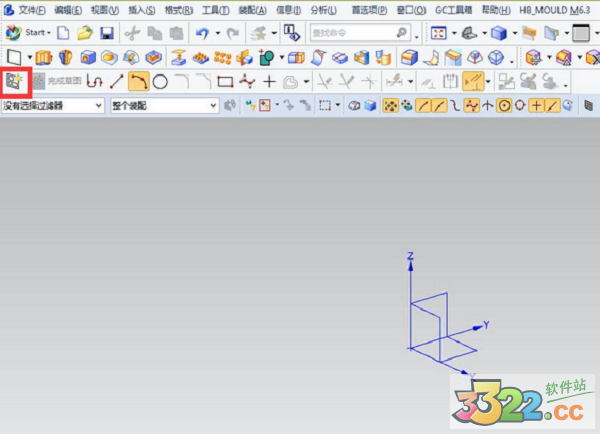
Task: Toggle End Point snap
Action: (423, 105)
